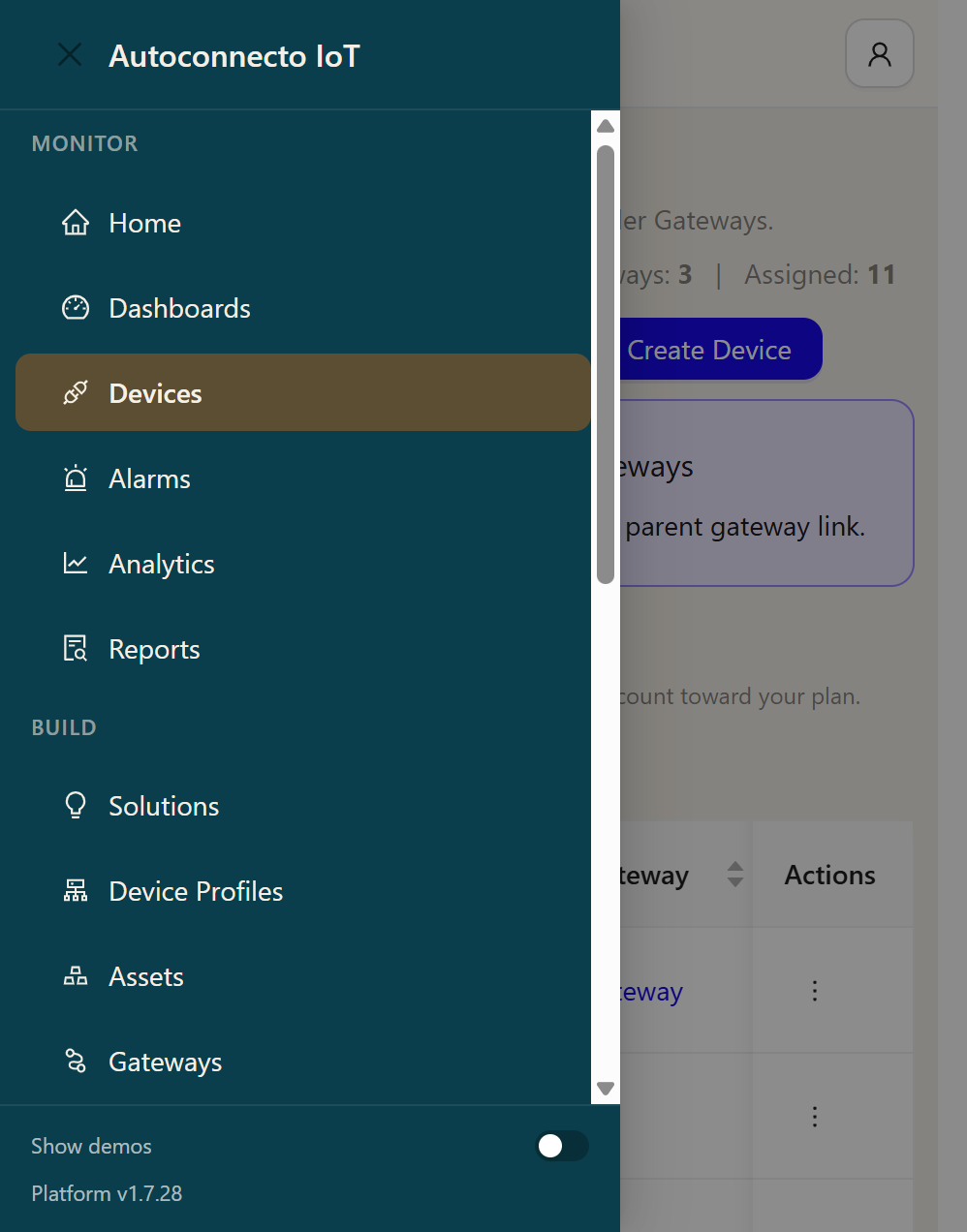Click the Analytics chart icon
This screenshot has width=967, height=1232.
(76, 564)
